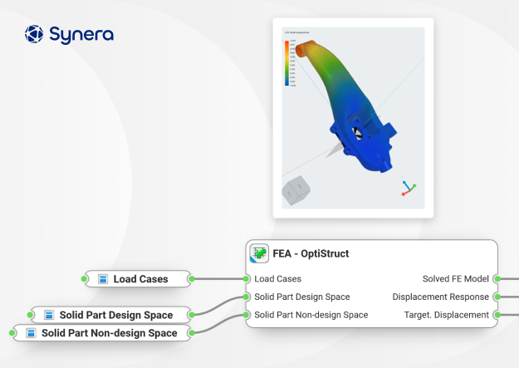The image size is (519, 368).
Task: Click the FEA - OptiStruct node icon
Action: [x=259, y=253]
